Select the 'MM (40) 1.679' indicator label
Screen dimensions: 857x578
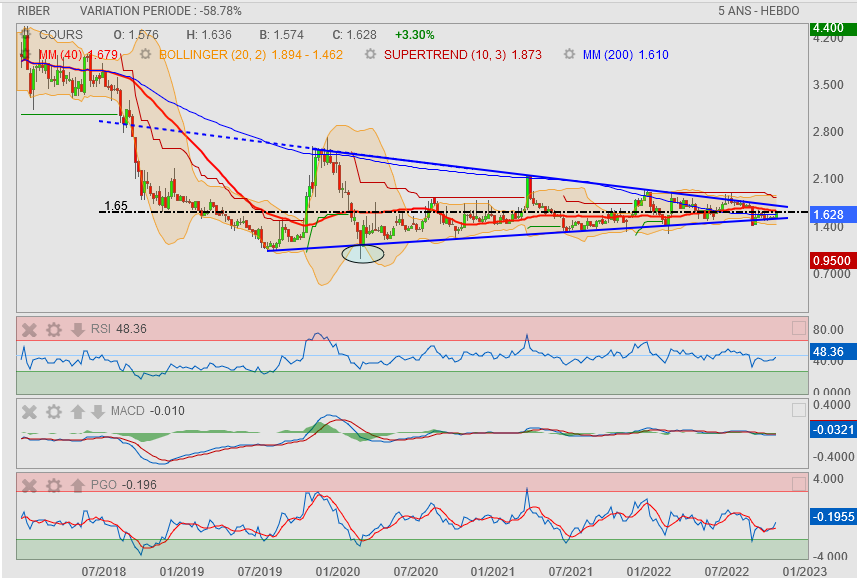point(78,55)
